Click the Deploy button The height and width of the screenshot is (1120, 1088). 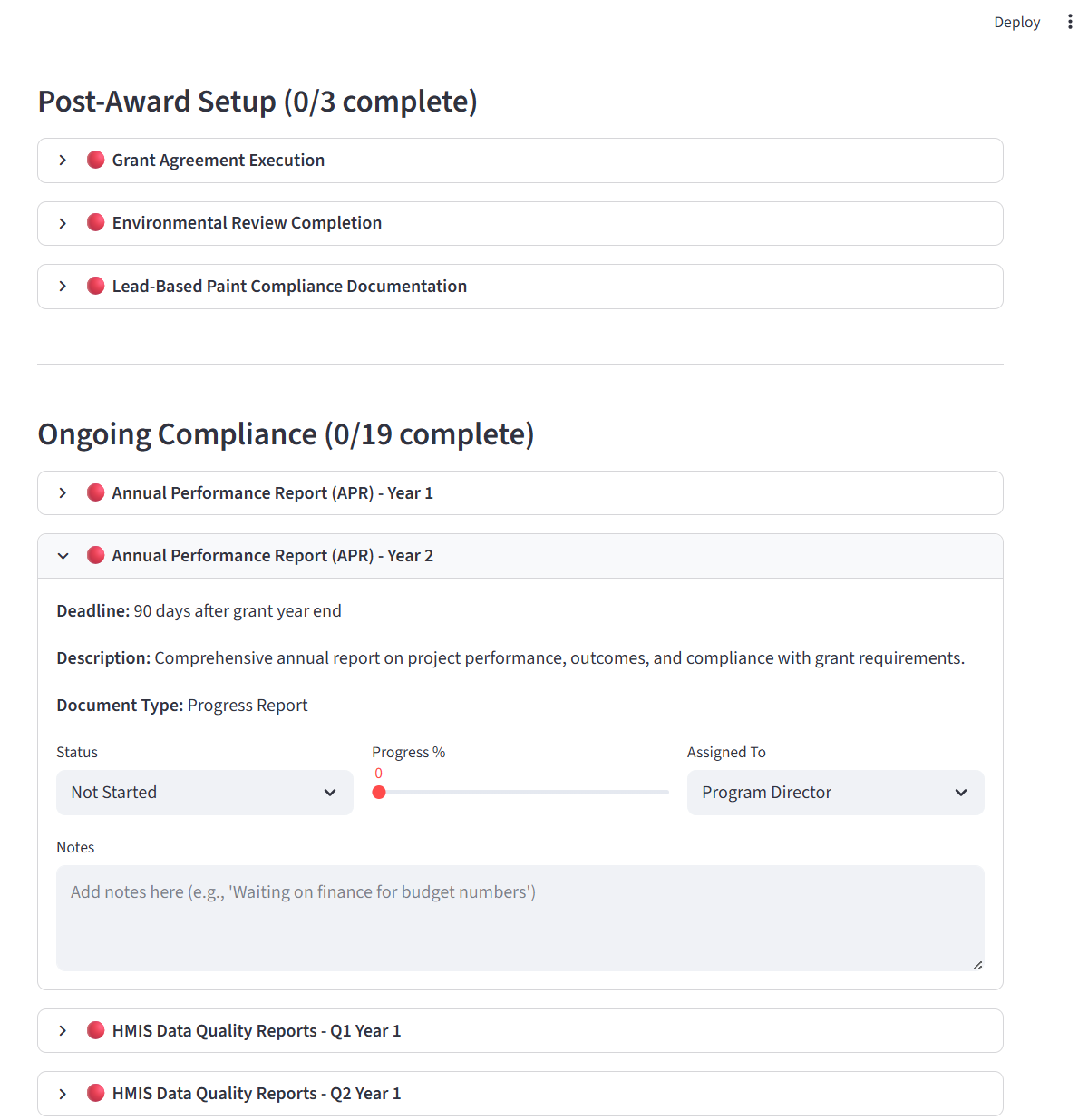coord(1016,21)
